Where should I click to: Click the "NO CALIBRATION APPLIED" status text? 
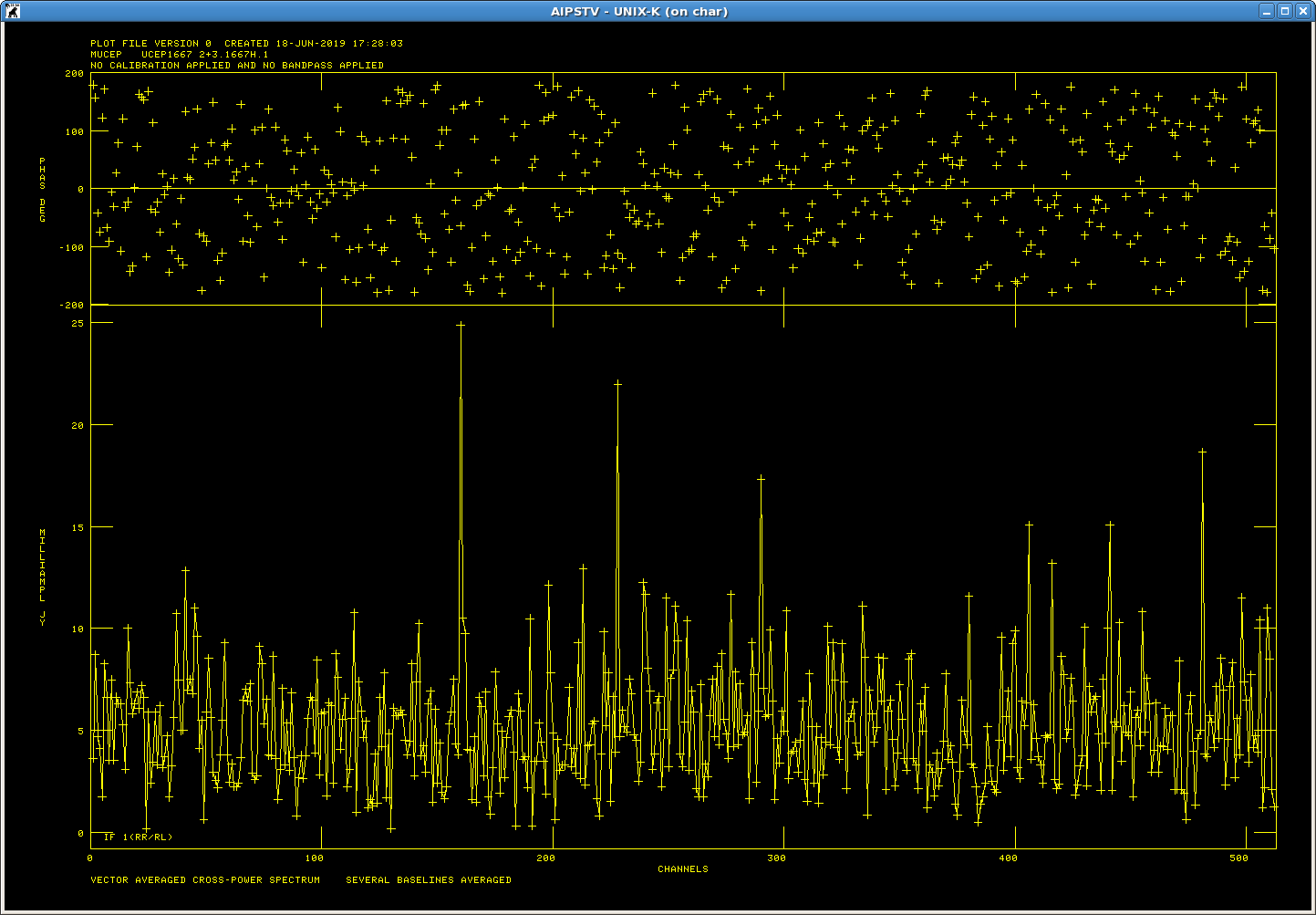(236, 66)
